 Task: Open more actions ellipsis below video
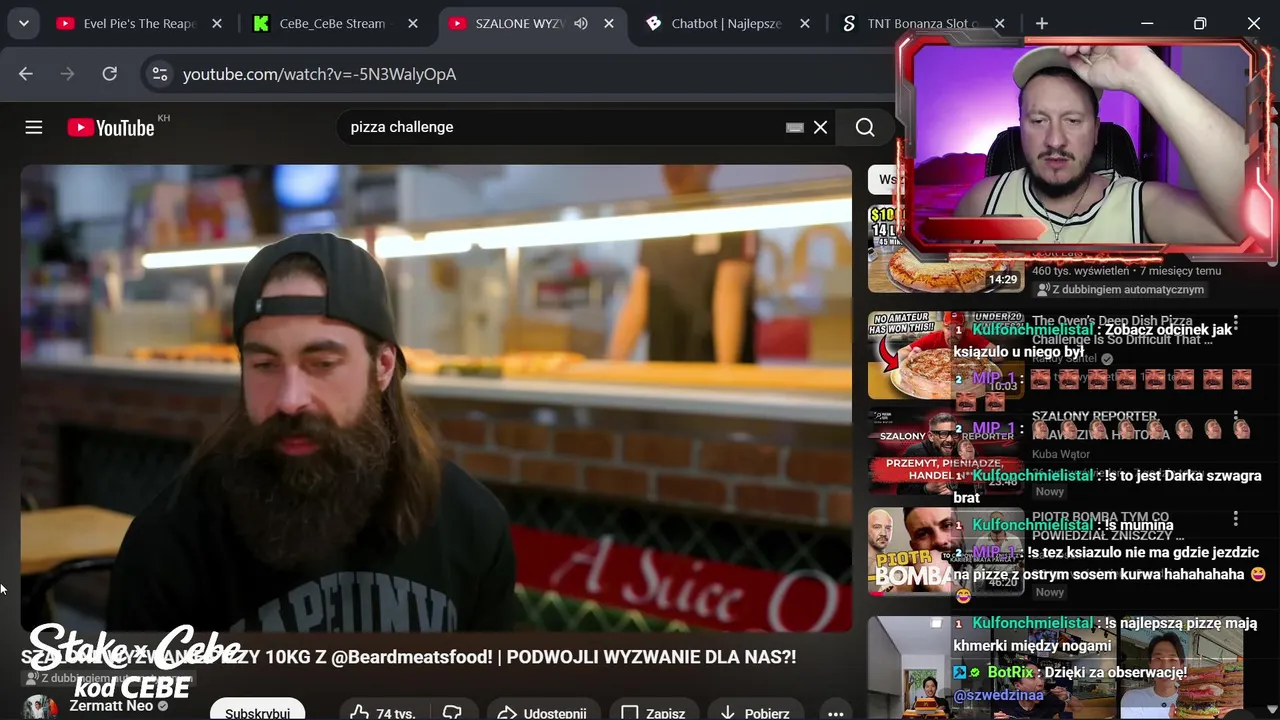tap(835, 713)
